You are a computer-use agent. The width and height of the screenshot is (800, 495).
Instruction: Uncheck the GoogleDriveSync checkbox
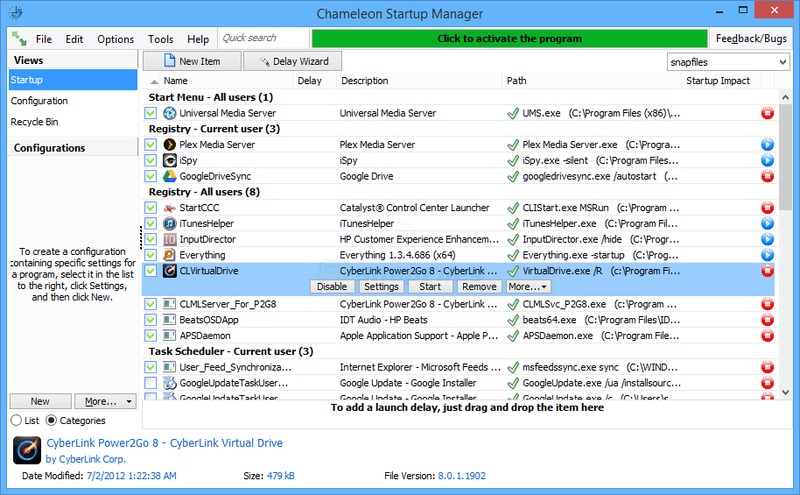coord(150,176)
